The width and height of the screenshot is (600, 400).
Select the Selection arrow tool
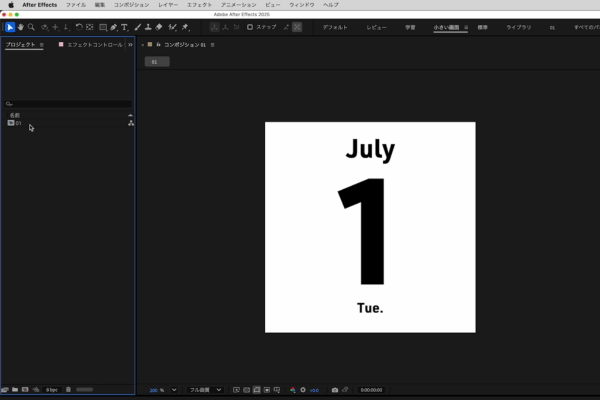coord(10,27)
